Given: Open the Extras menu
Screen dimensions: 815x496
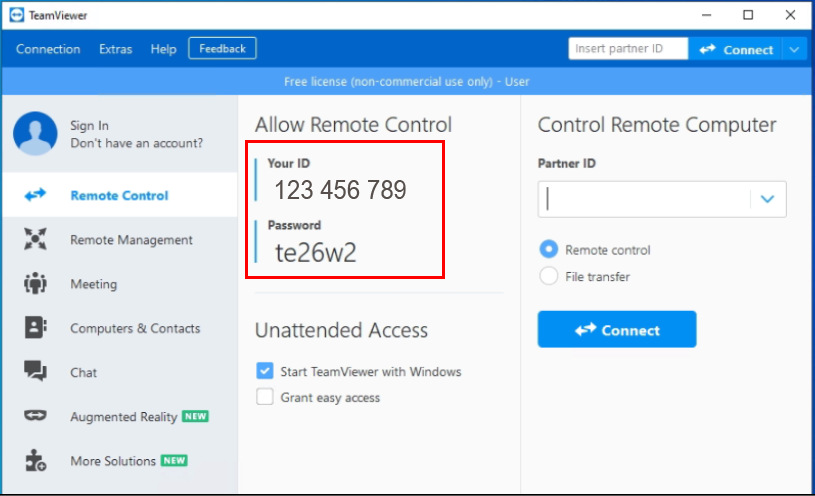Looking at the screenshot, I should click(x=115, y=49).
